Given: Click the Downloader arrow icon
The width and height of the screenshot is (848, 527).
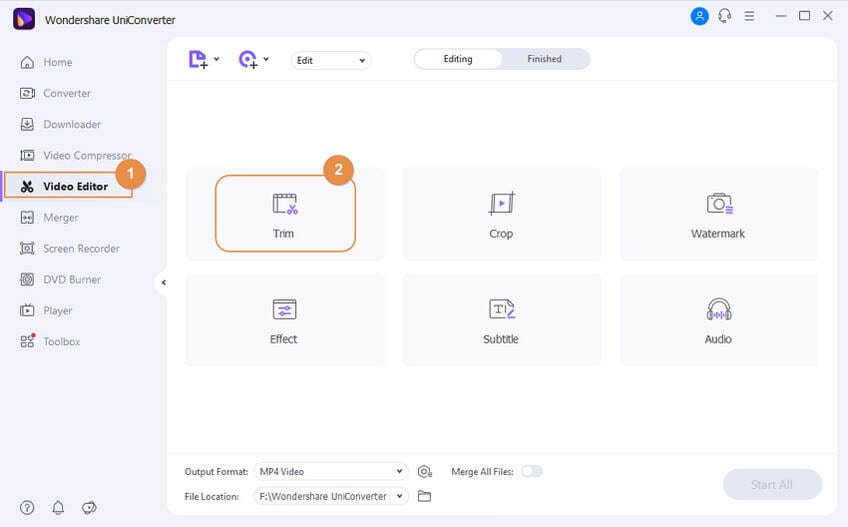Looking at the screenshot, I should (x=27, y=124).
